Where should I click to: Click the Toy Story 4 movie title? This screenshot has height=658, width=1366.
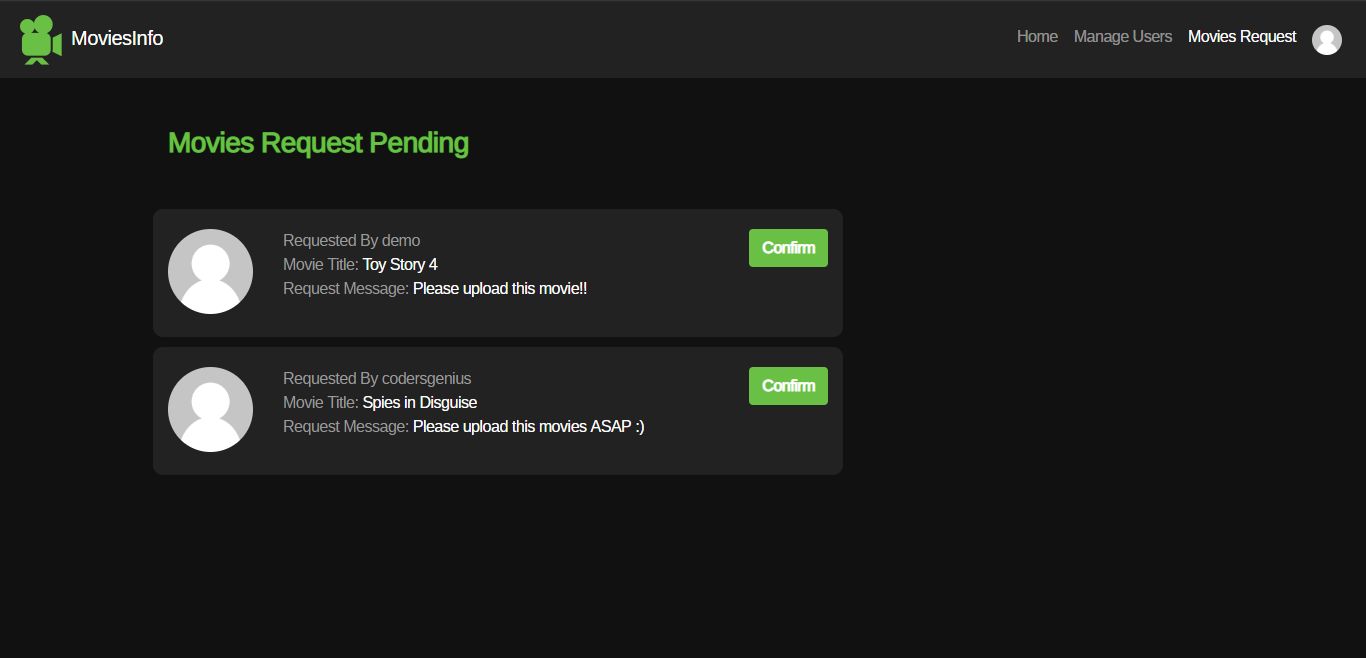coord(400,265)
